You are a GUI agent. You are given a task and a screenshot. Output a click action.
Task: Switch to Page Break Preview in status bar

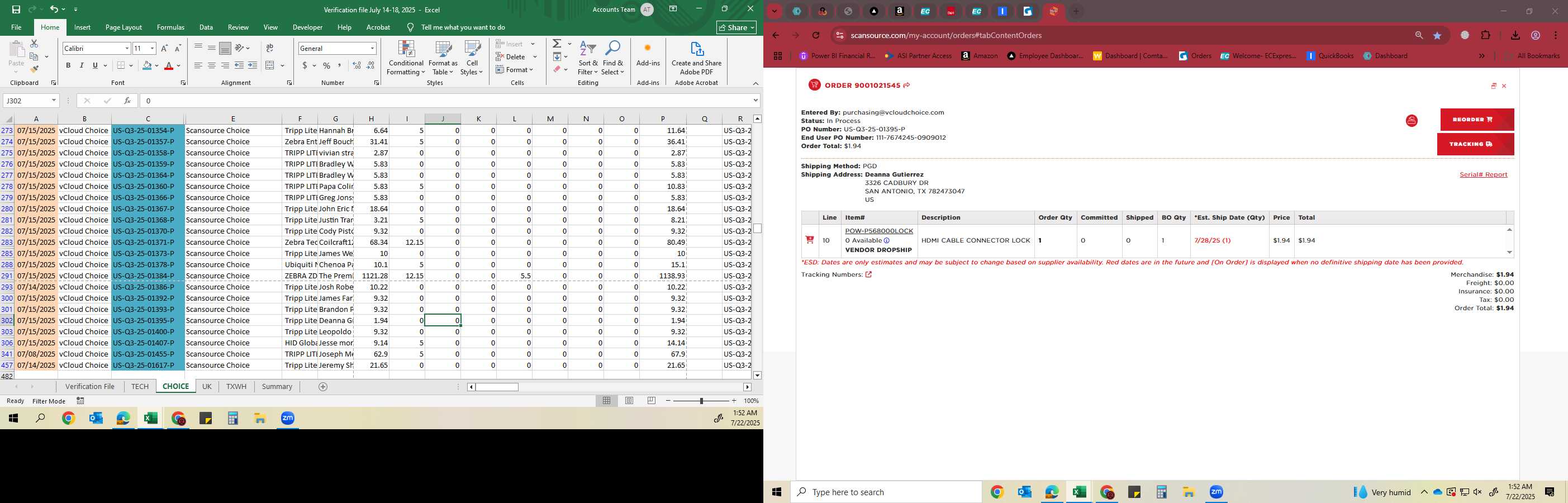click(x=652, y=401)
